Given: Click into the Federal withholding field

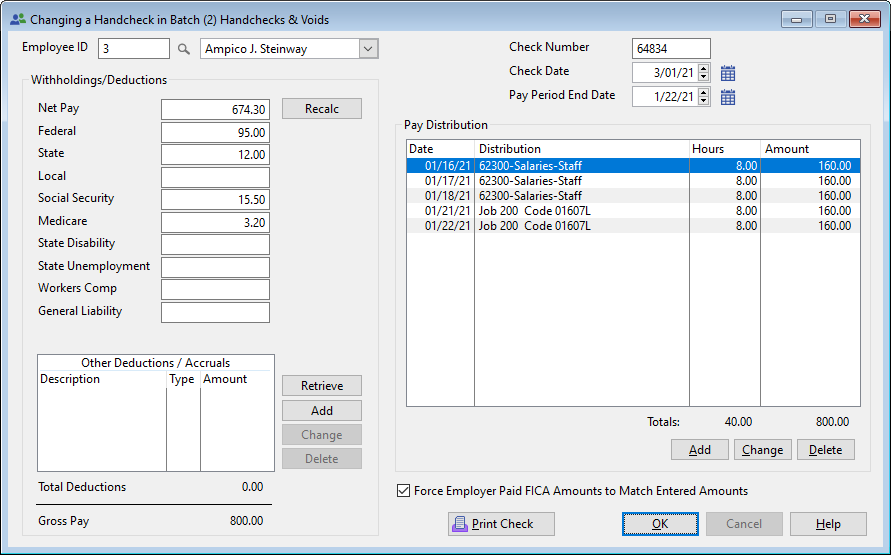Looking at the screenshot, I should click(215, 132).
